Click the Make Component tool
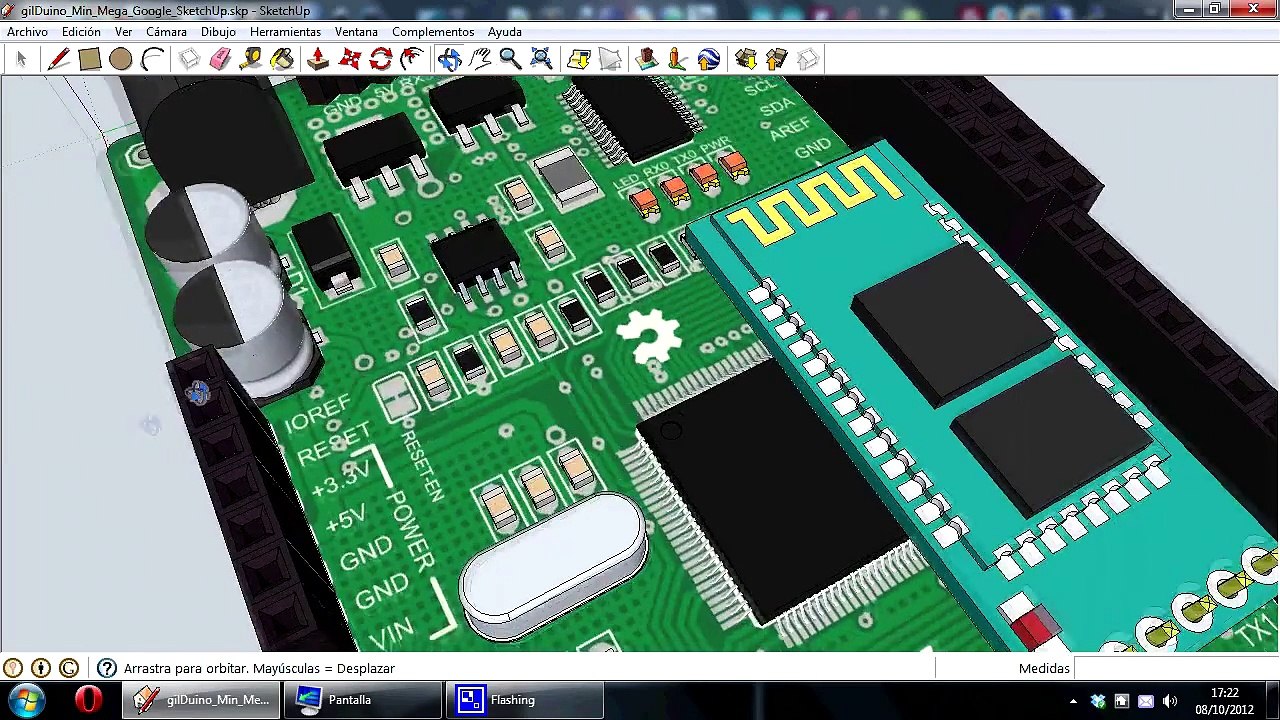The image size is (1280, 720). [x=189, y=59]
